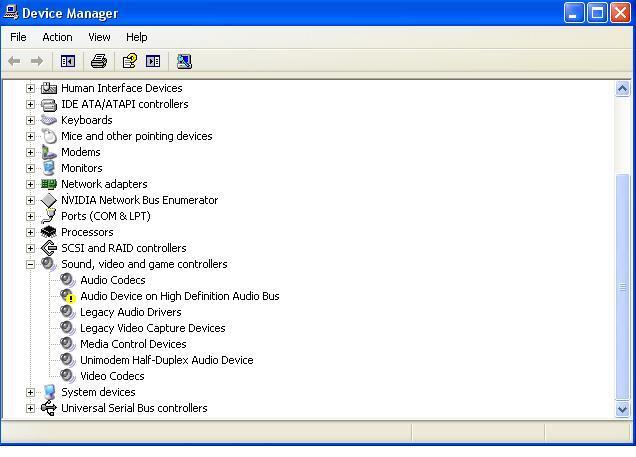This screenshot has width=636, height=457.
Task: Click the Processors chip icon
Action: pyautogui.click(x=49, y=232)
